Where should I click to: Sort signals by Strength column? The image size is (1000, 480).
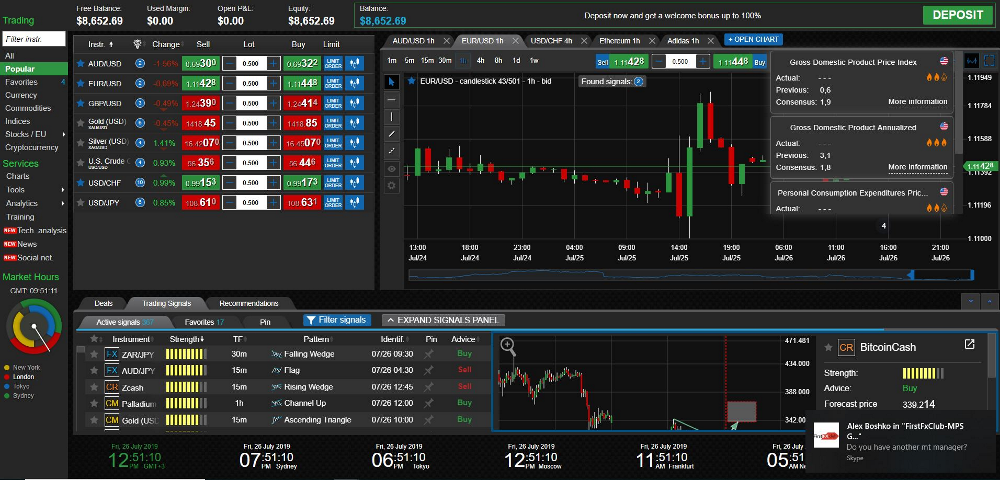point(186,339)
